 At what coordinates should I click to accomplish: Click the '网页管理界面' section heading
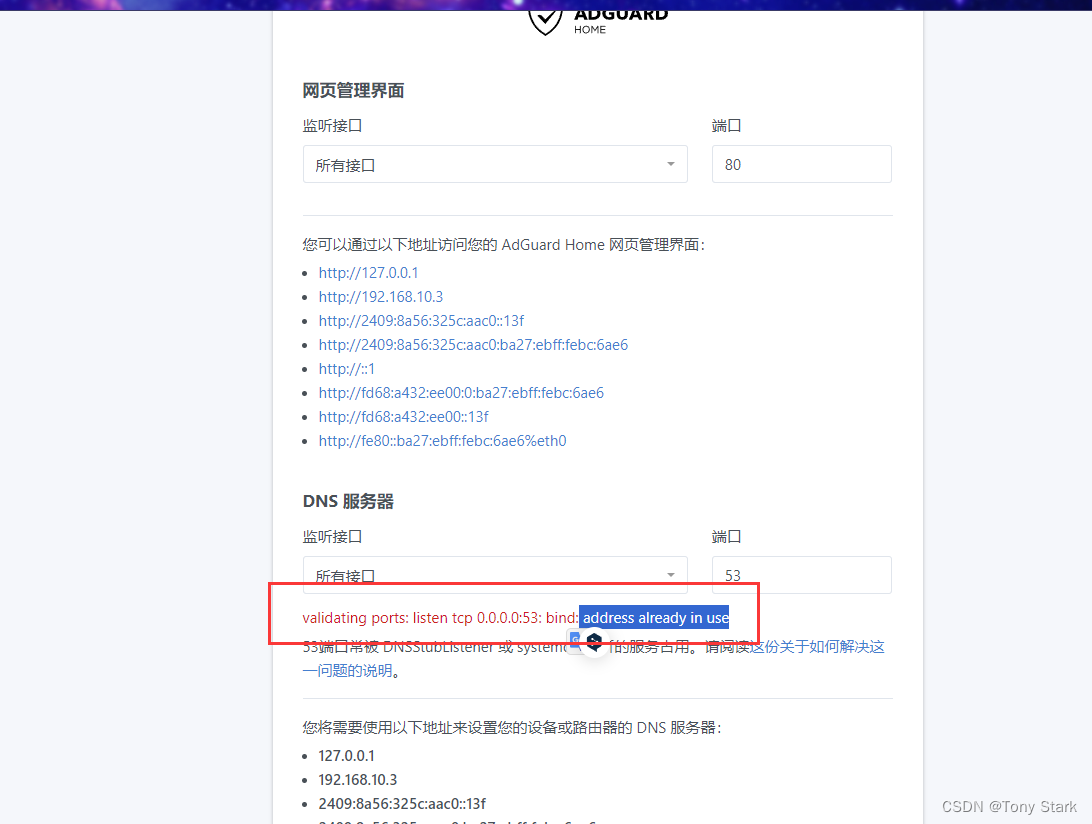pos(353,91)
